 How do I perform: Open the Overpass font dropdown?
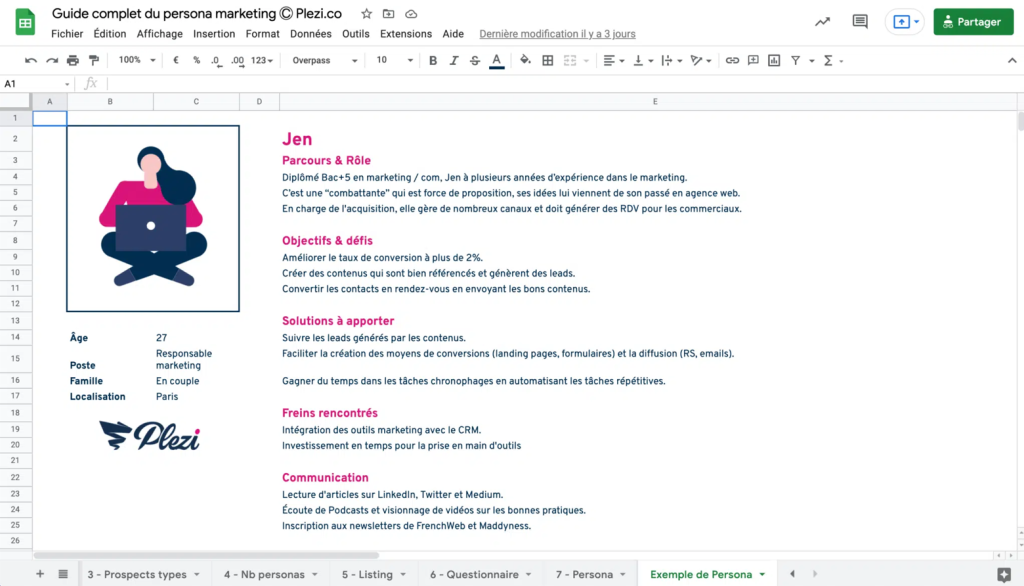coord(325,60)
